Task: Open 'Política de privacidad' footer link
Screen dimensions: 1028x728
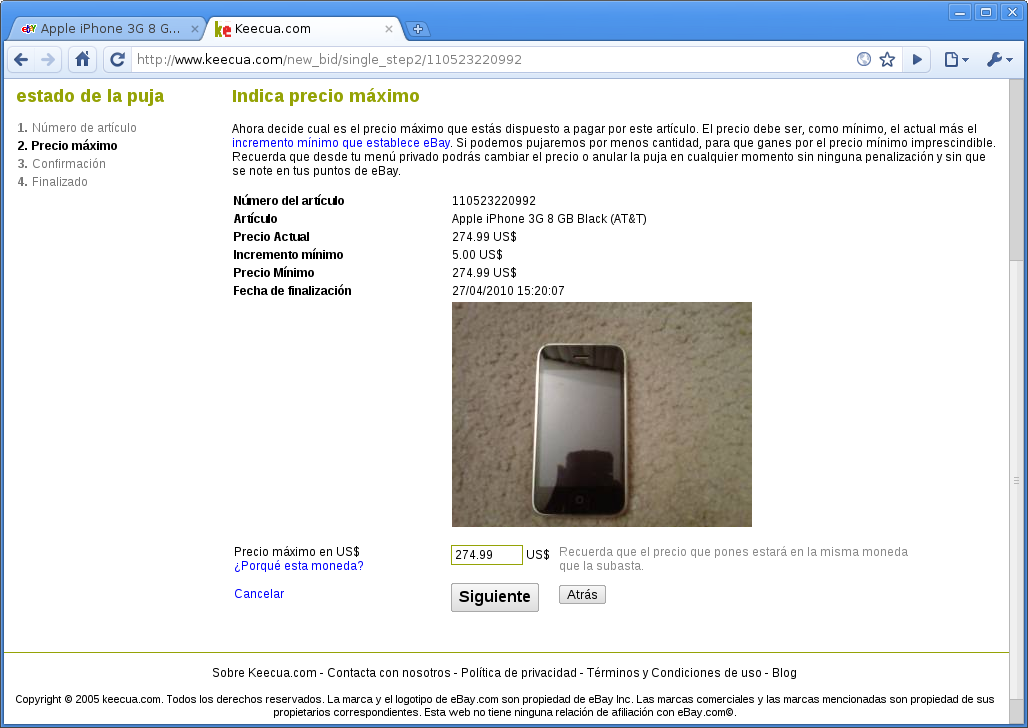Action: point(519,673)
